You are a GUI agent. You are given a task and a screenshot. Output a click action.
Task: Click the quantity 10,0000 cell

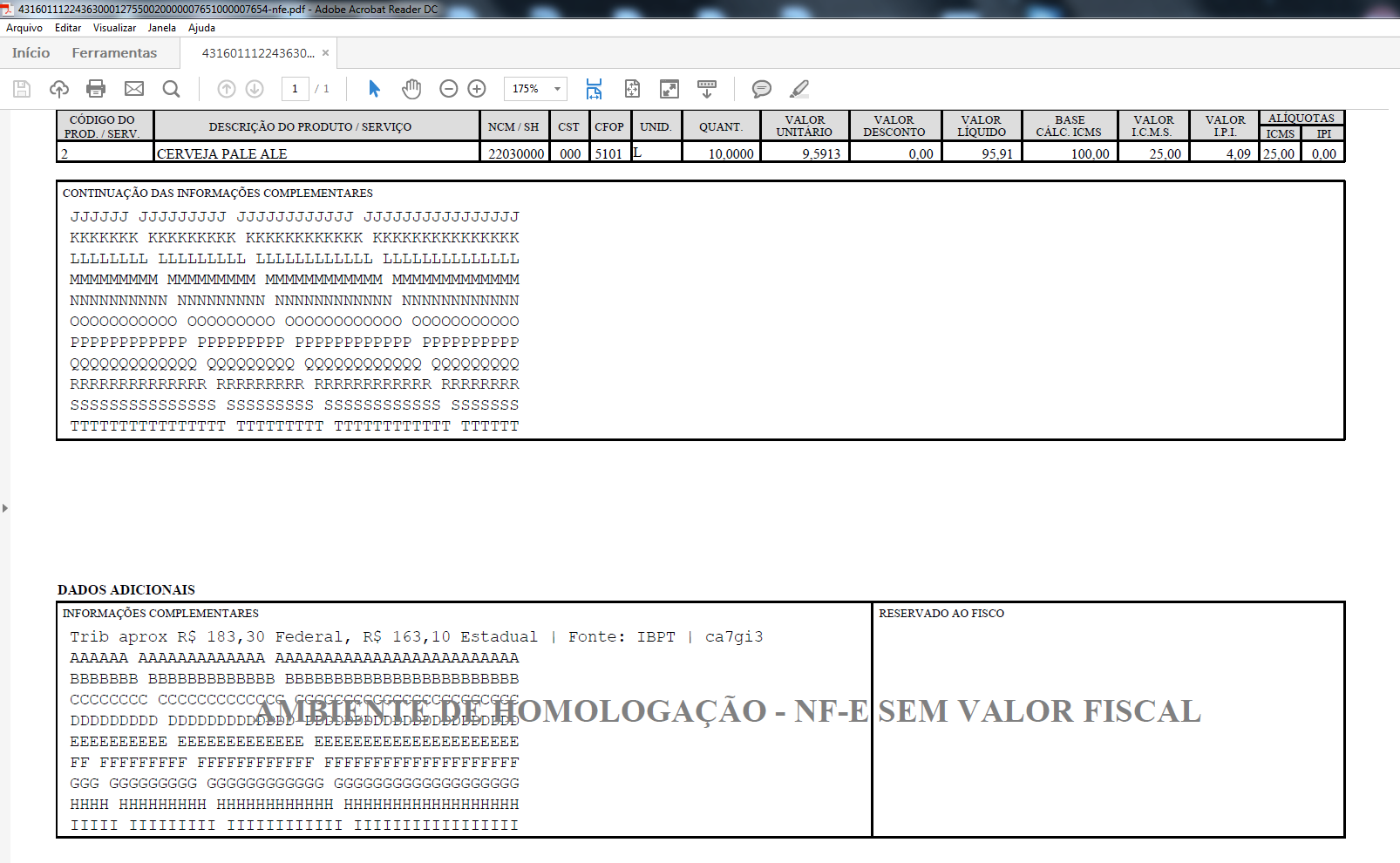click(x=731, y=153)
